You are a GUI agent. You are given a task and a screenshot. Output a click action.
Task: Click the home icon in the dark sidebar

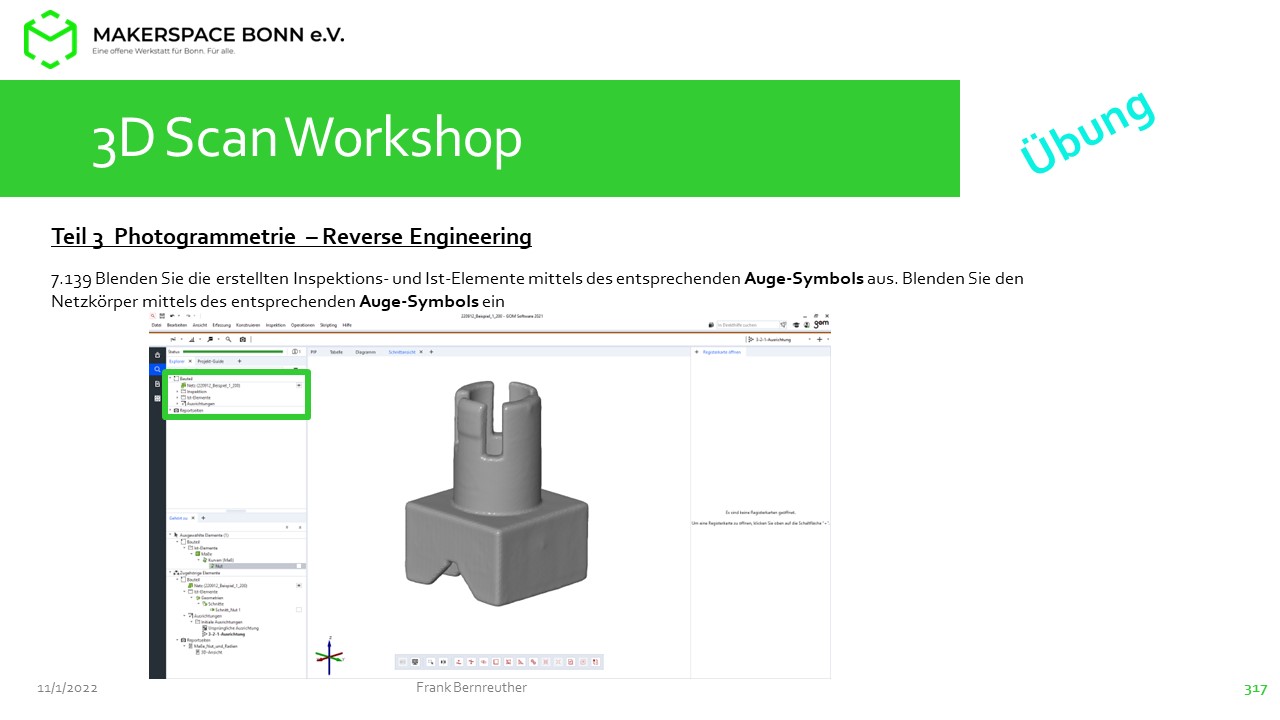(157, 355)
